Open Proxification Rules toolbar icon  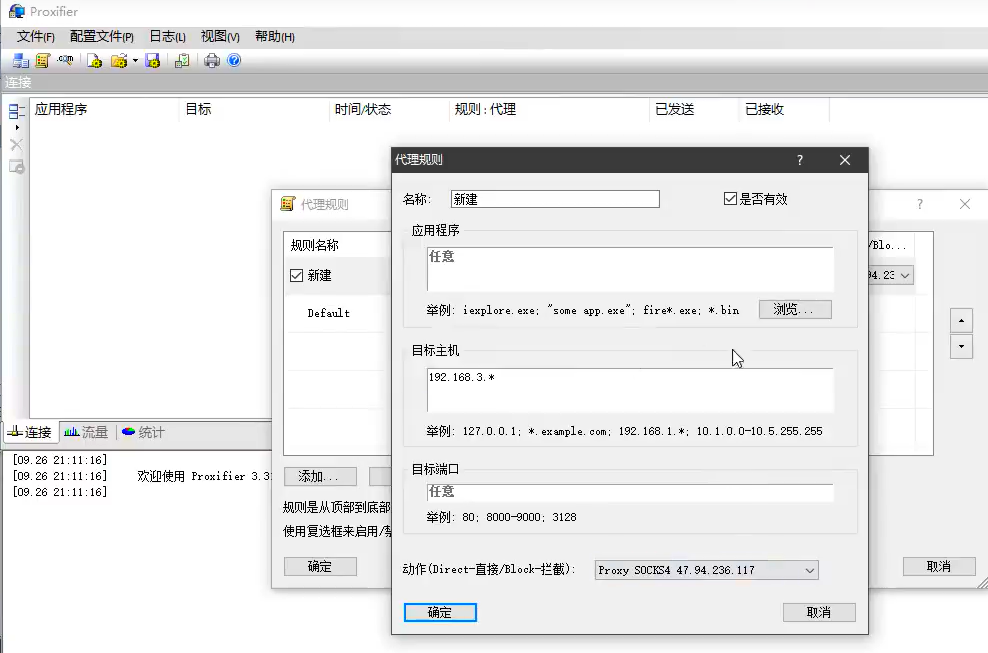pyautogui.click(x=43, y=61)
